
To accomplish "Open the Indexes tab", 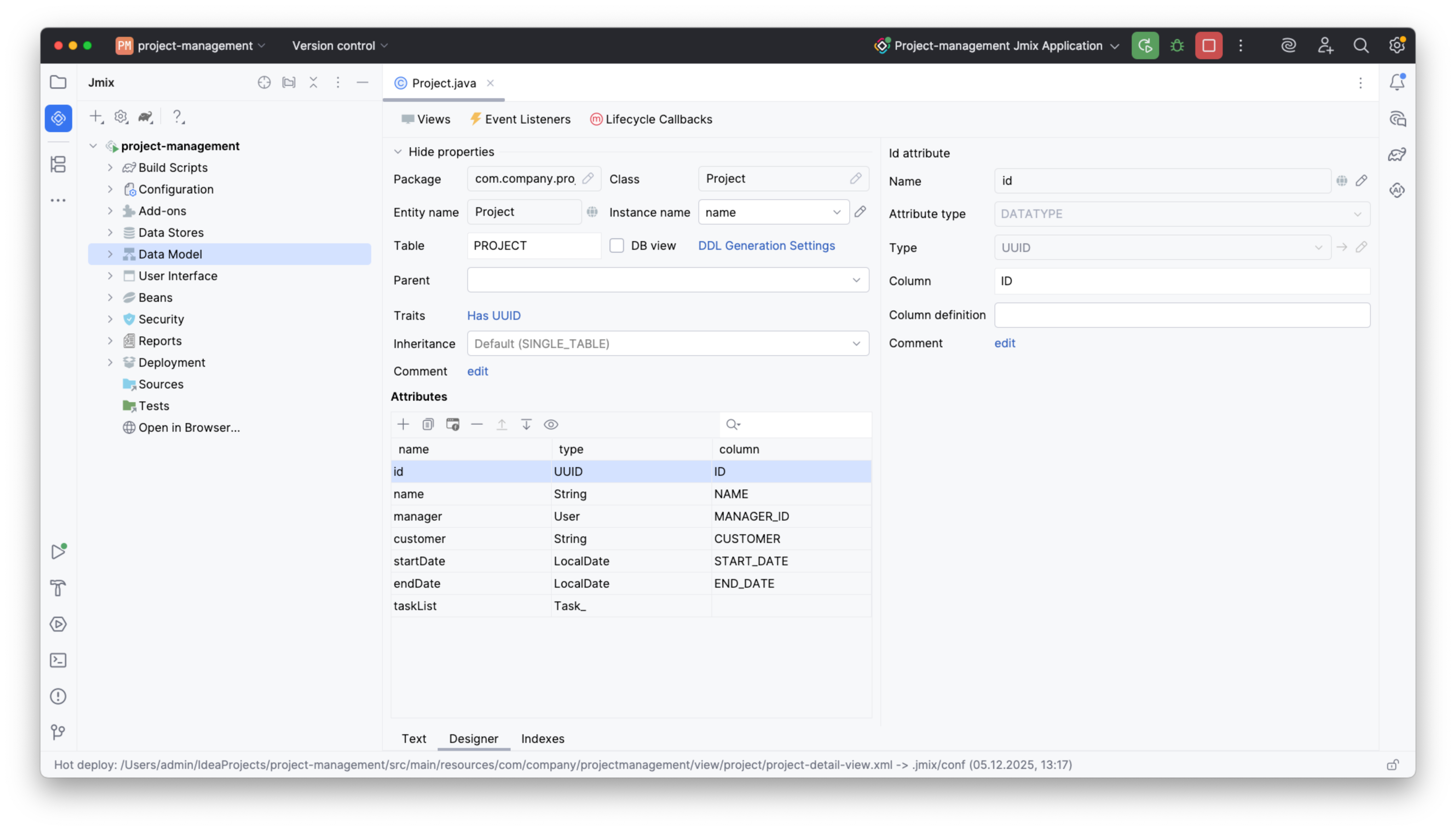I will [542, 739].
